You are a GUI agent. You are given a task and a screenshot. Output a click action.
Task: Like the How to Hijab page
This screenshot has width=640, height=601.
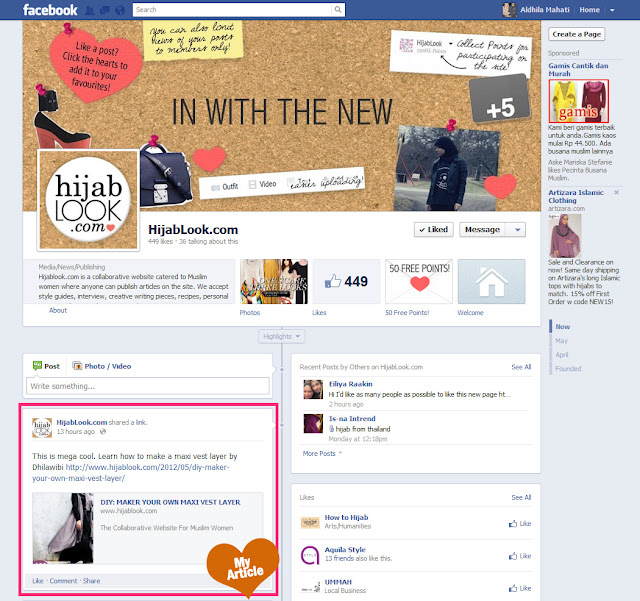click(x=520, y=524)
